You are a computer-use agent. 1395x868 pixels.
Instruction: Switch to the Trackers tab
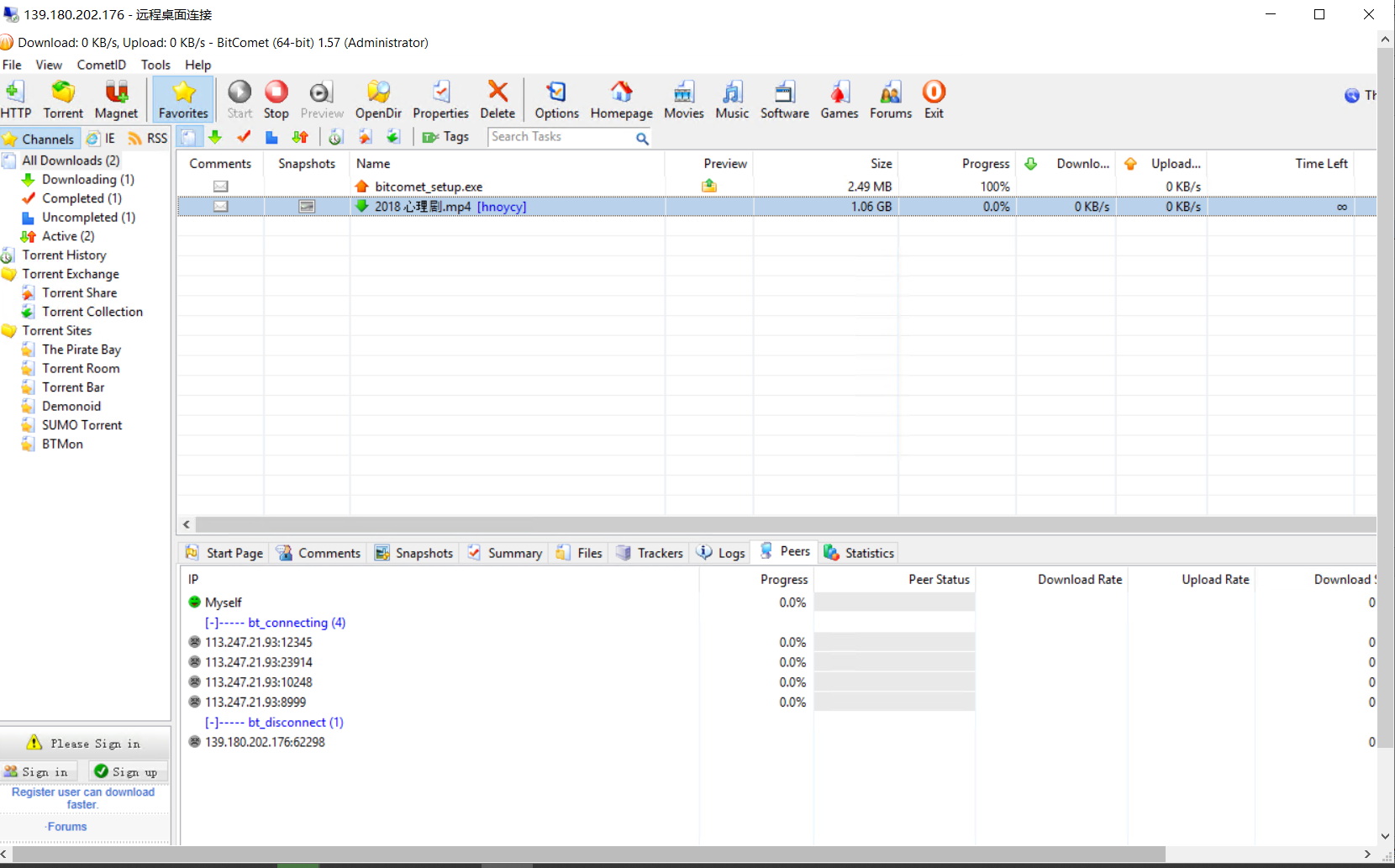[x=650, y=553]
